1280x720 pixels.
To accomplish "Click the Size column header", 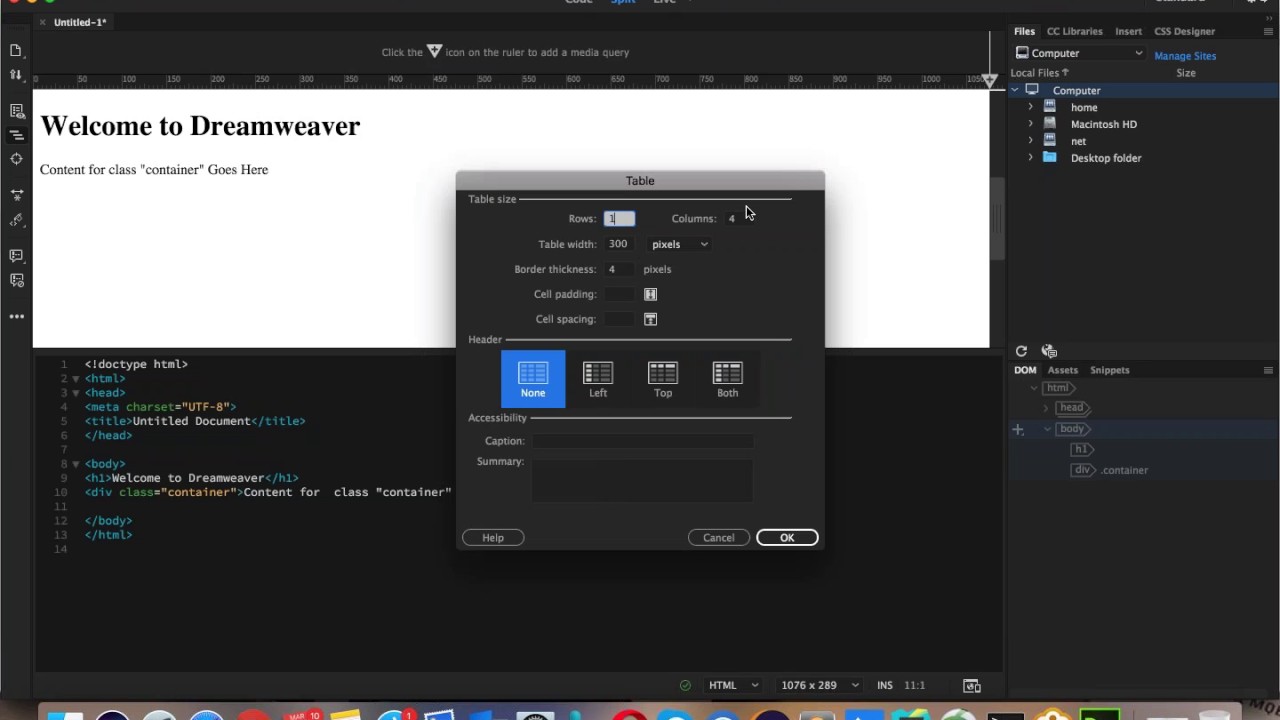I will point(1186,73).
